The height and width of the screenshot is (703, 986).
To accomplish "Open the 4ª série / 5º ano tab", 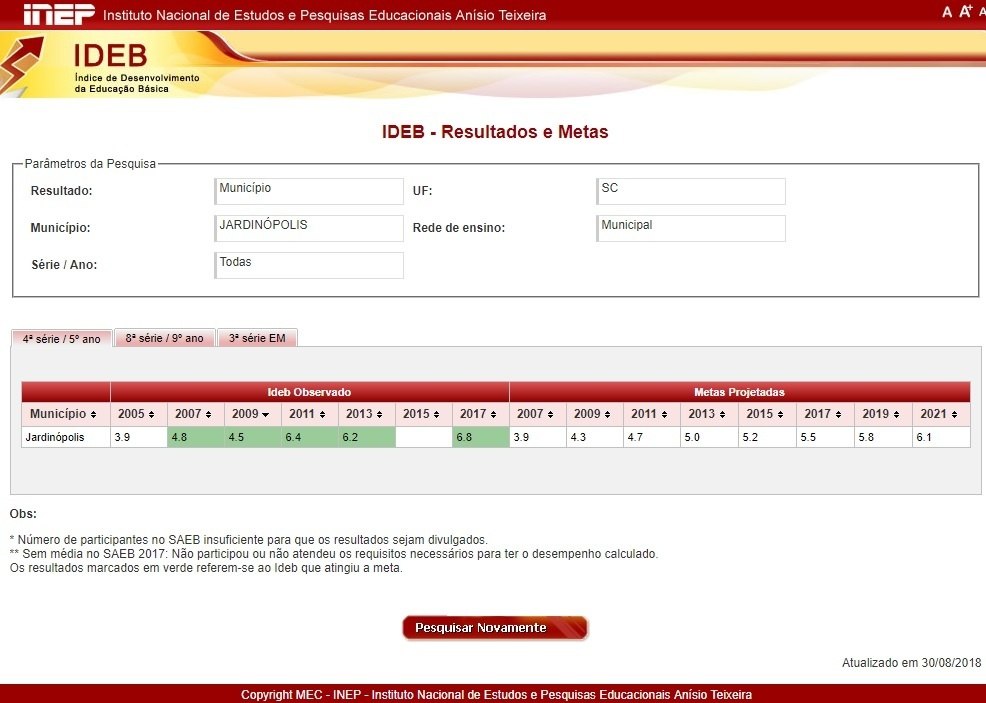I will coord(61,338).
